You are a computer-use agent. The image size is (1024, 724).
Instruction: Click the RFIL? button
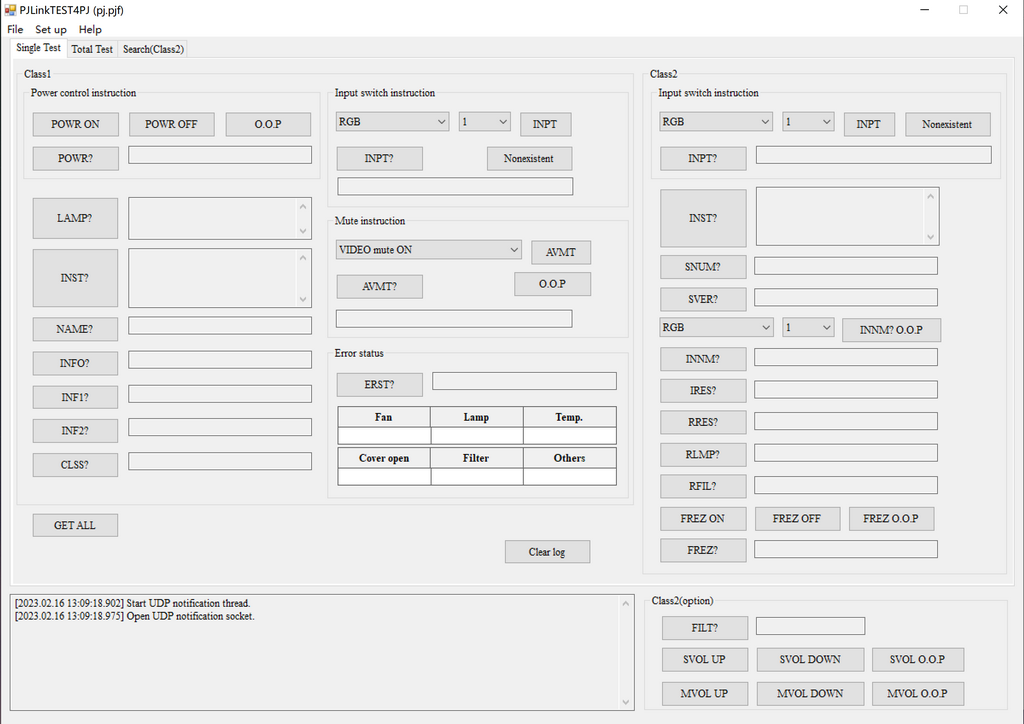pyautogui.click(x=703, y=486)
